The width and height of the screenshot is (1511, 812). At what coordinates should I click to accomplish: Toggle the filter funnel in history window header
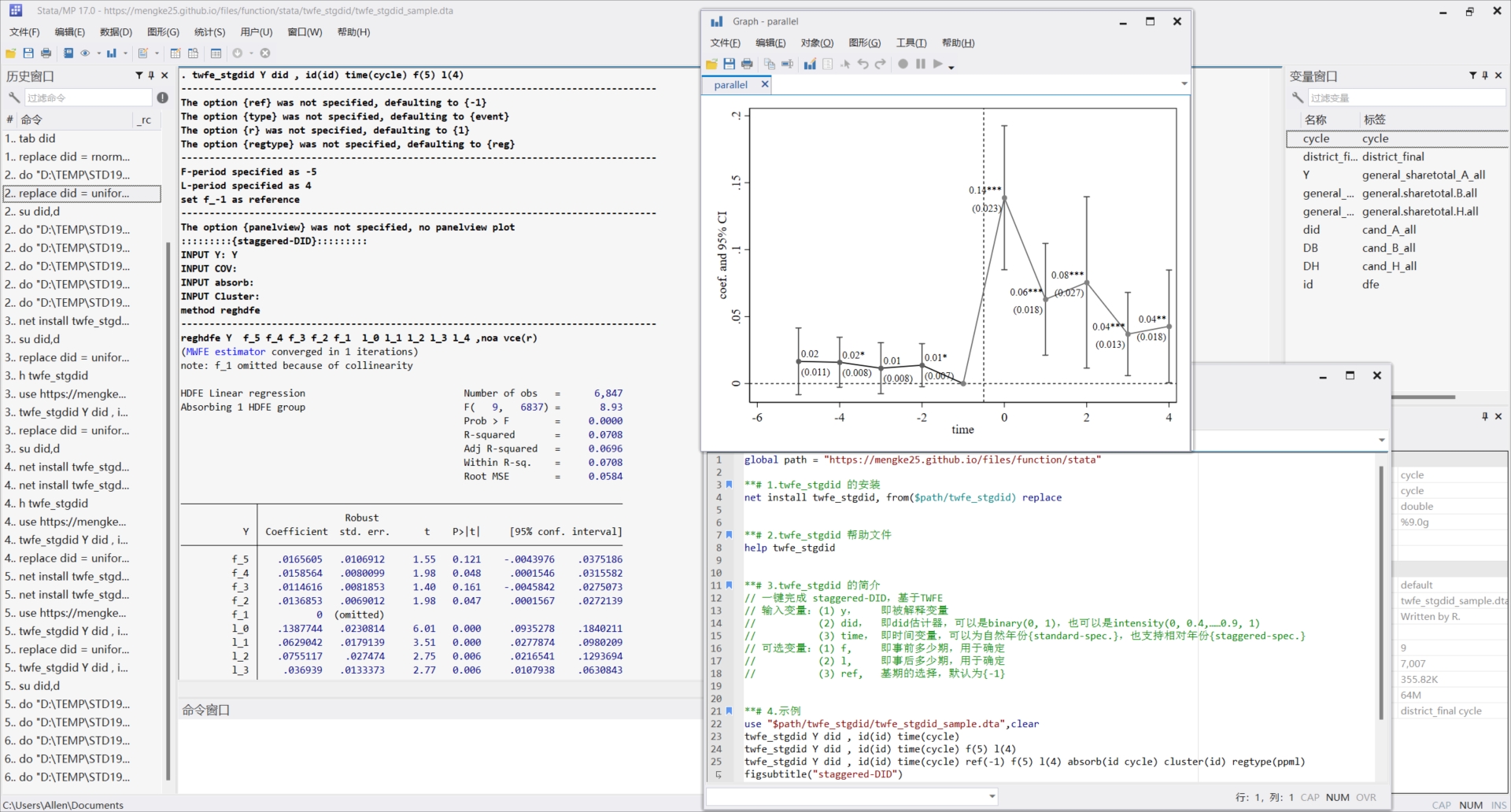tap(139, 76)
